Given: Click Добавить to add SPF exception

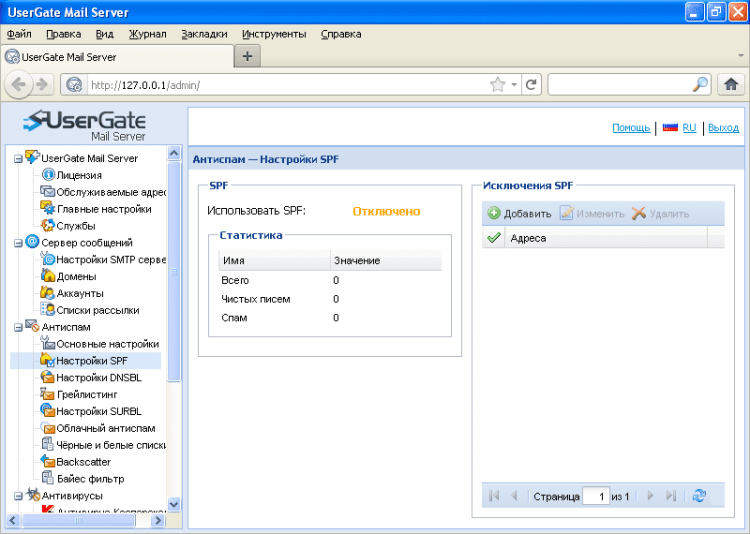Looking at the screenshot, I should click(519, 213).
